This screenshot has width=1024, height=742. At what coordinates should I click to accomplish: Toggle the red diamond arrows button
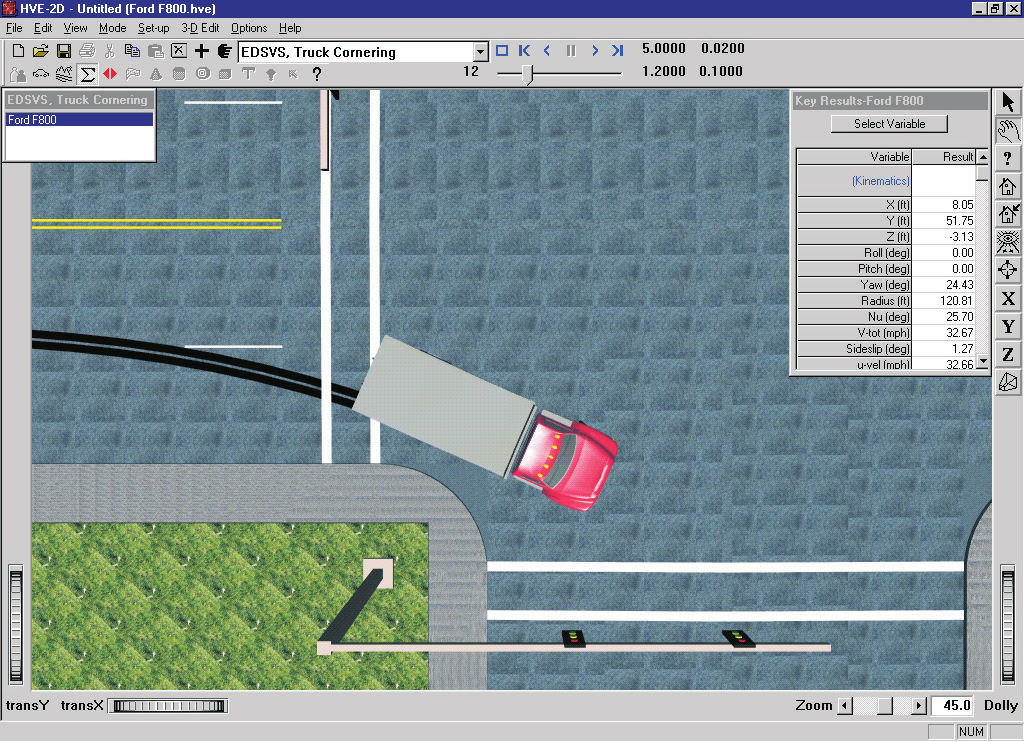click(x=110, y=74)
